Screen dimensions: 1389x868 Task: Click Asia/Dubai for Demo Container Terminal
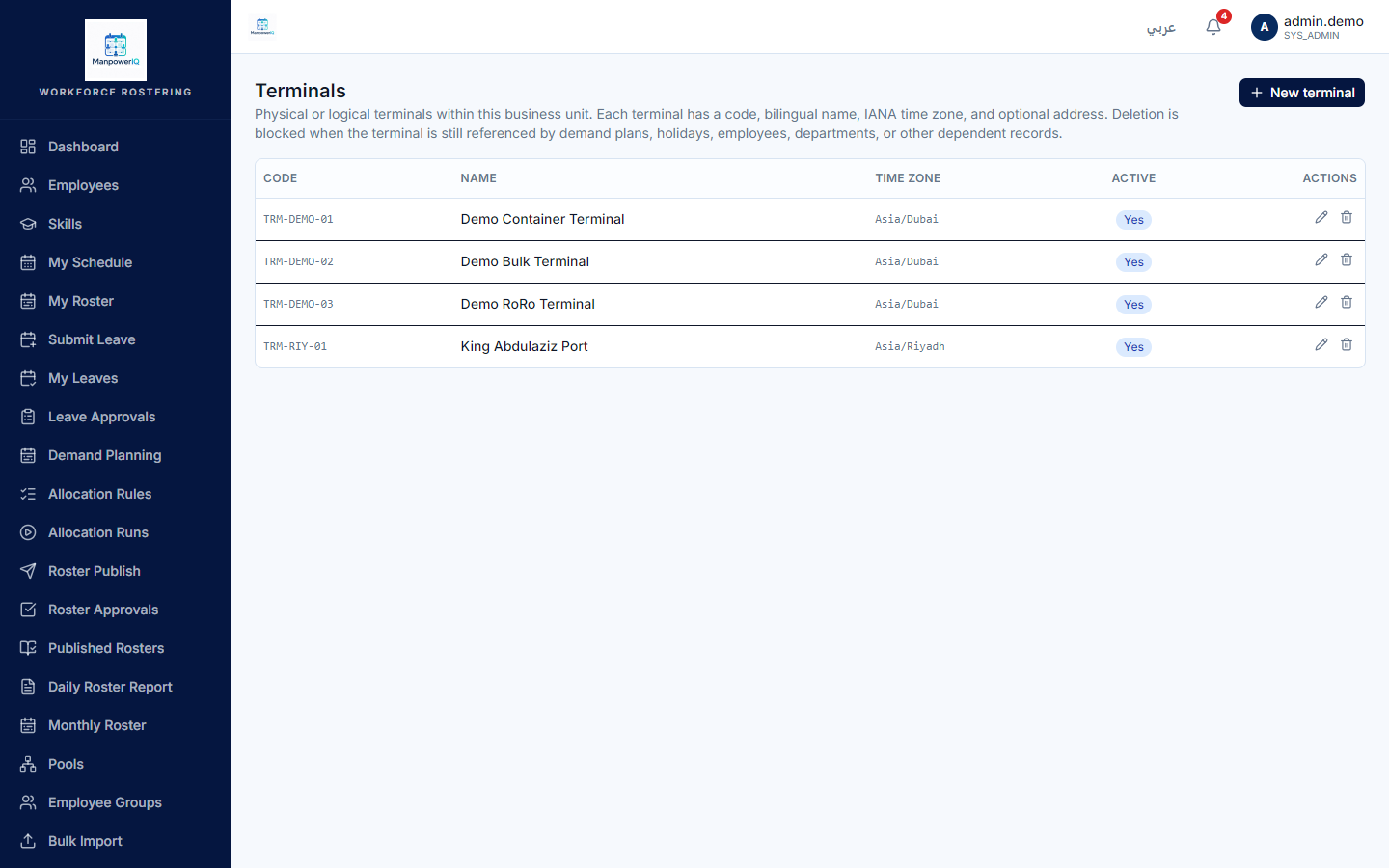[907, 220]
